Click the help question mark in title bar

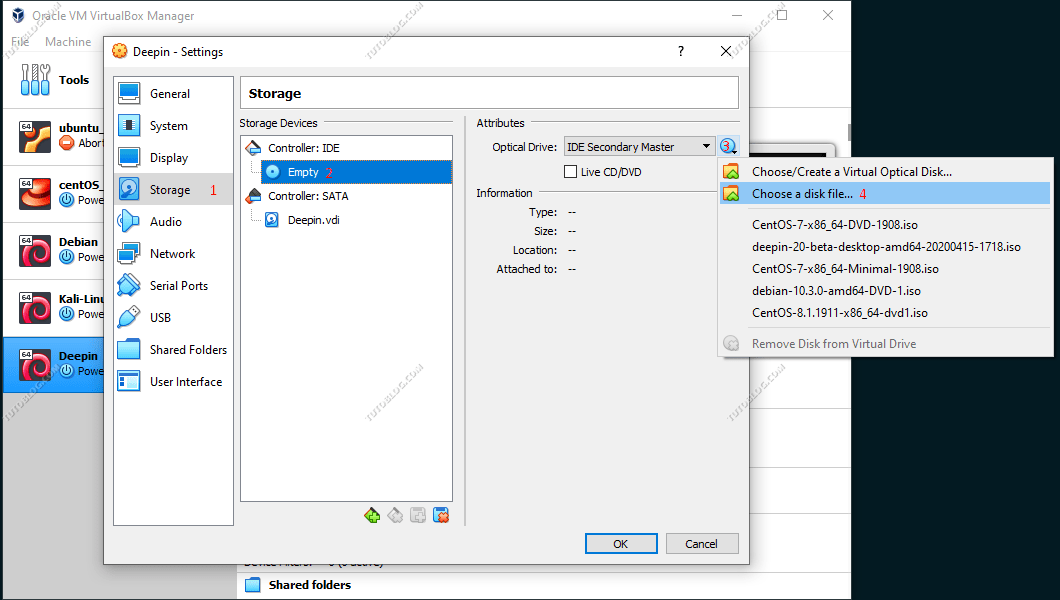point(681,52)
